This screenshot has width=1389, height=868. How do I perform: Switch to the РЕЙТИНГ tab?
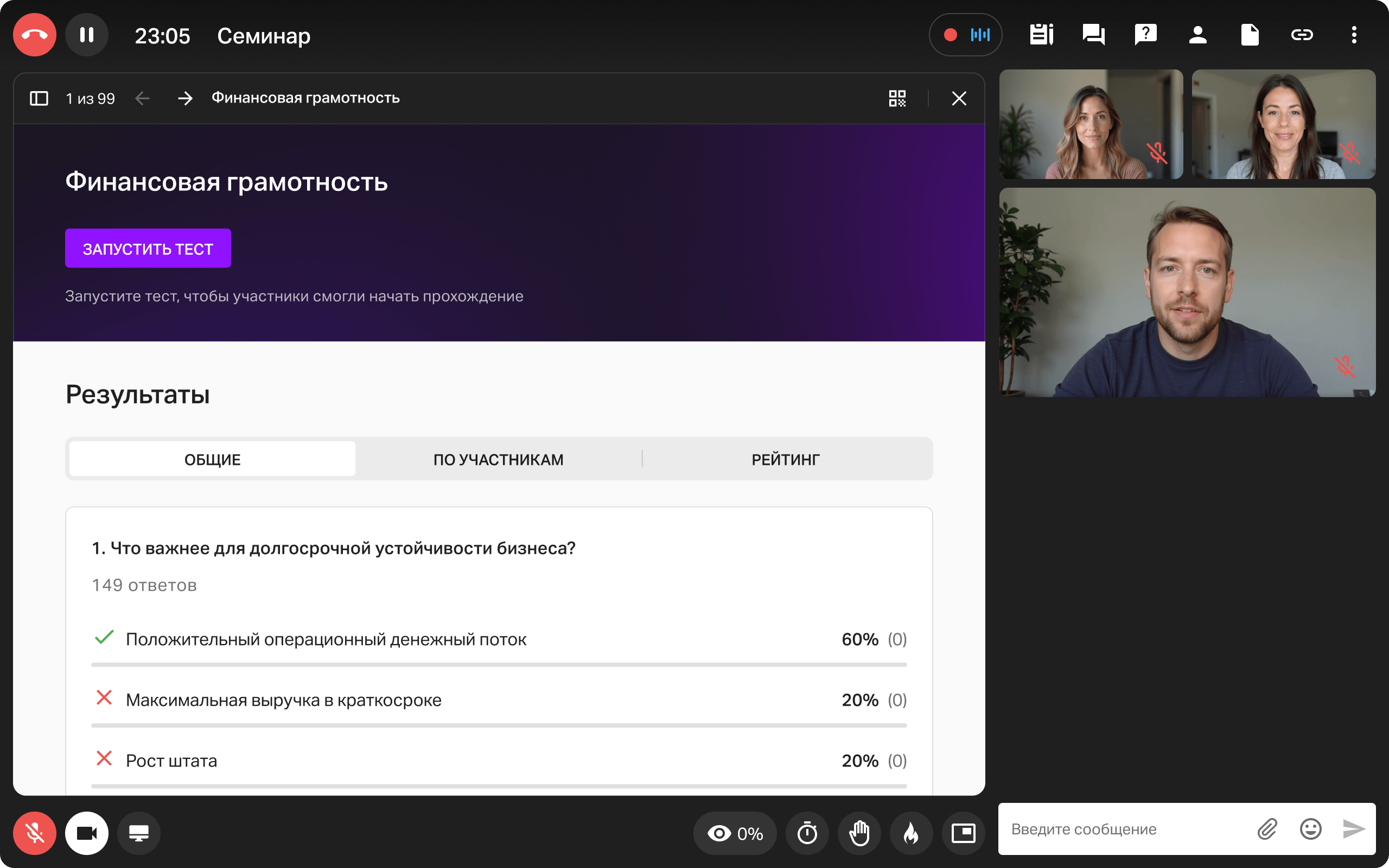[x=785, y=459]
